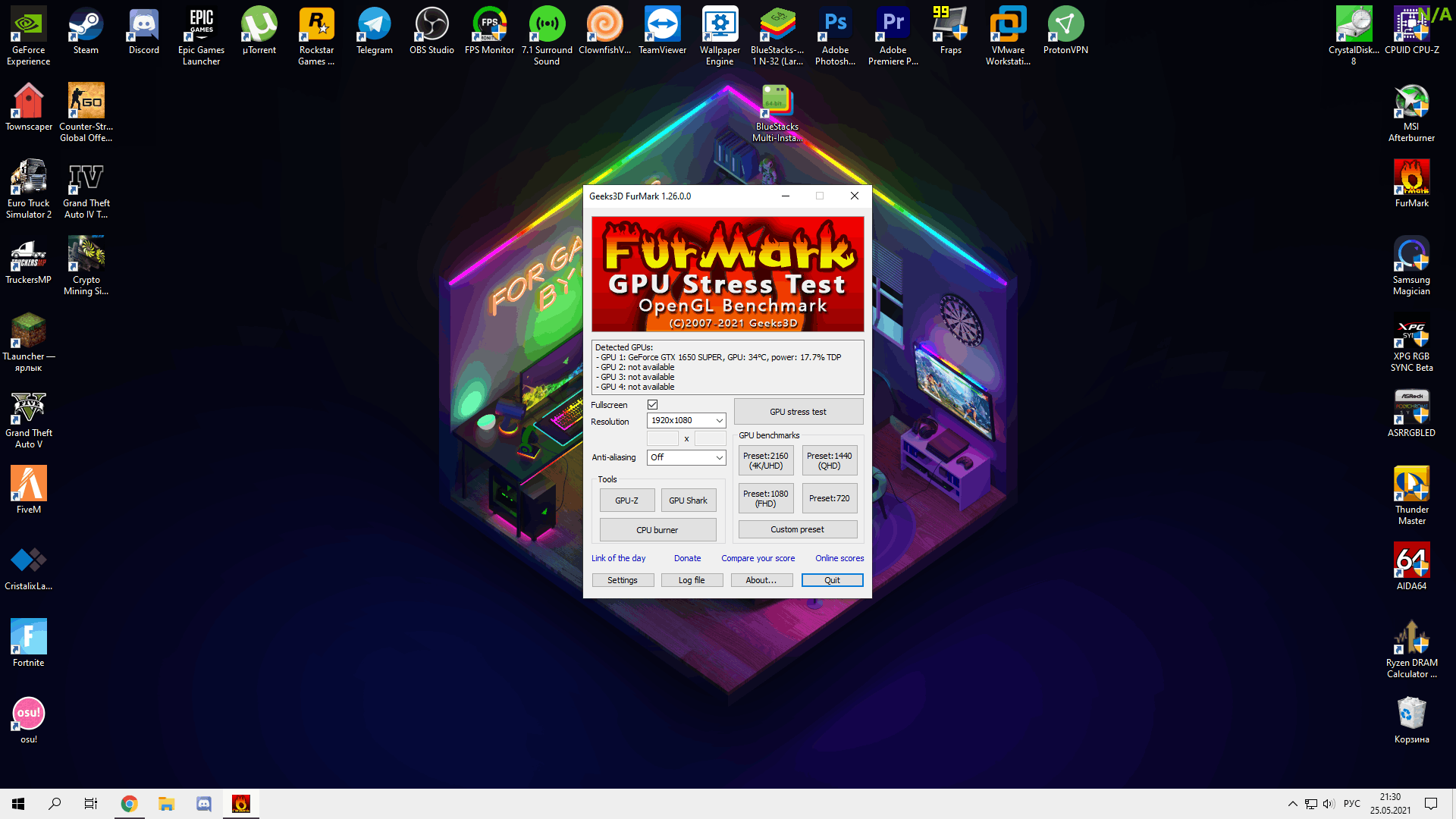The width and height of the screenshot is (1456, 819).
Task: Click the GPU stress test button
Action: coord(797,411)
